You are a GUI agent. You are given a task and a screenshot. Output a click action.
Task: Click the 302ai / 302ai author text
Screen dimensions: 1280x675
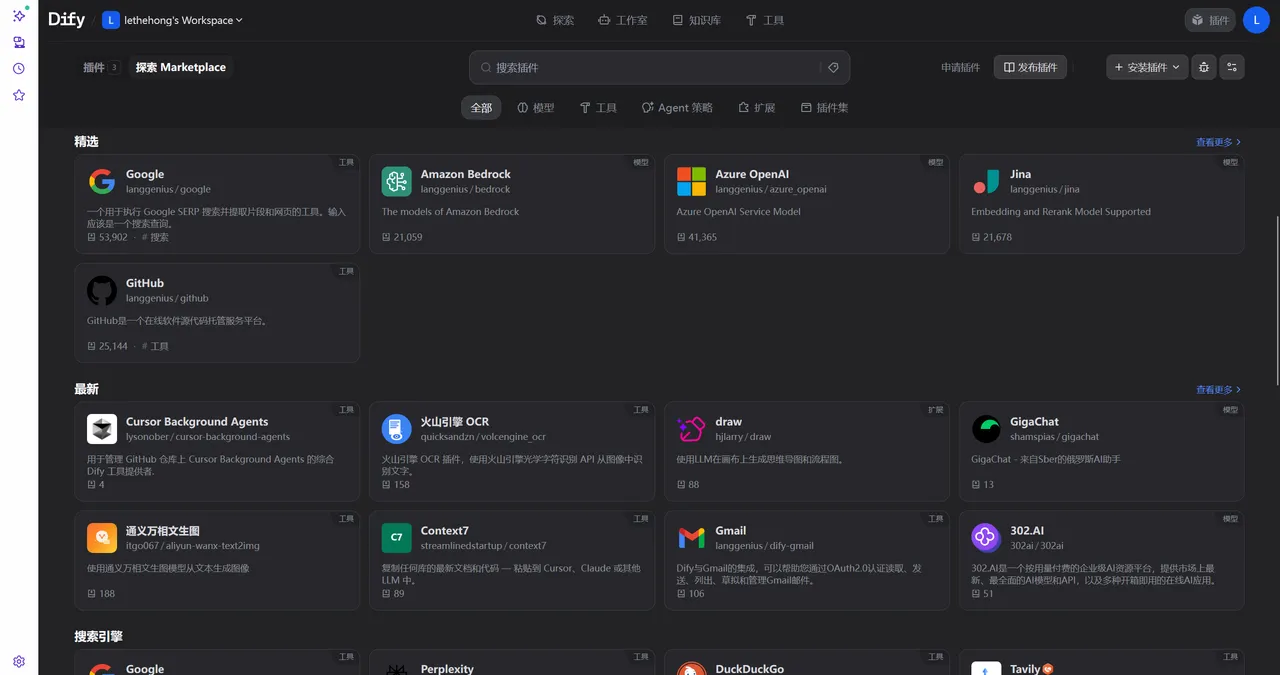pos(1037,546)
